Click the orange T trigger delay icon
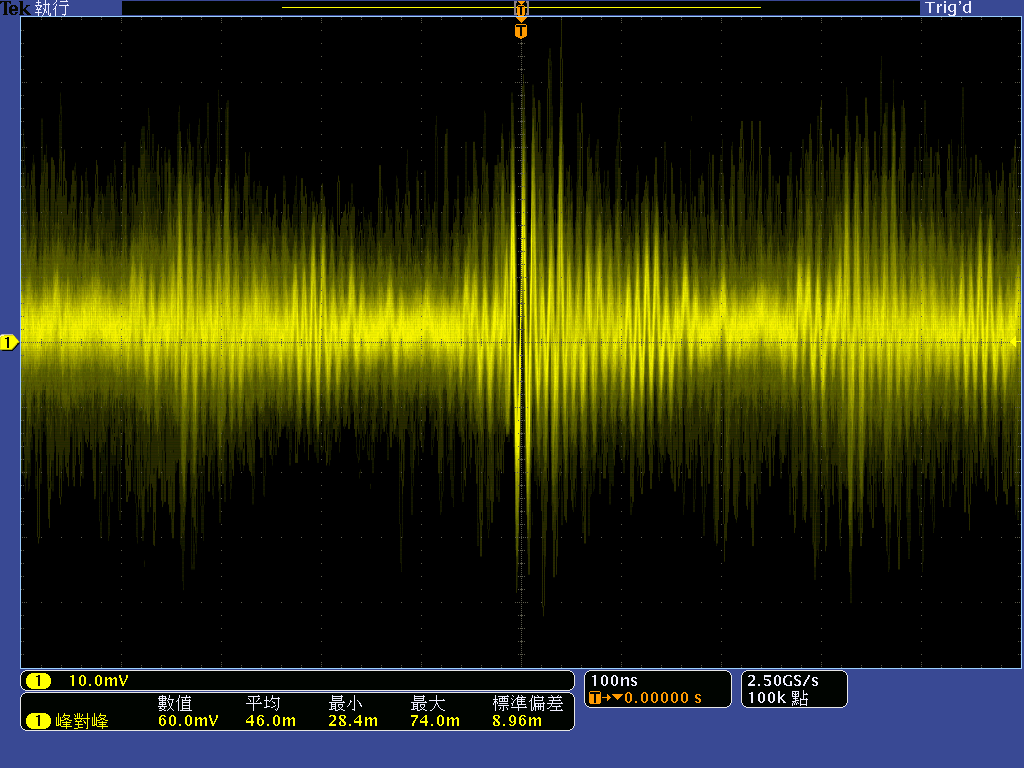The width and height of the screenshot is (1024, 768). tap(596, 698)
